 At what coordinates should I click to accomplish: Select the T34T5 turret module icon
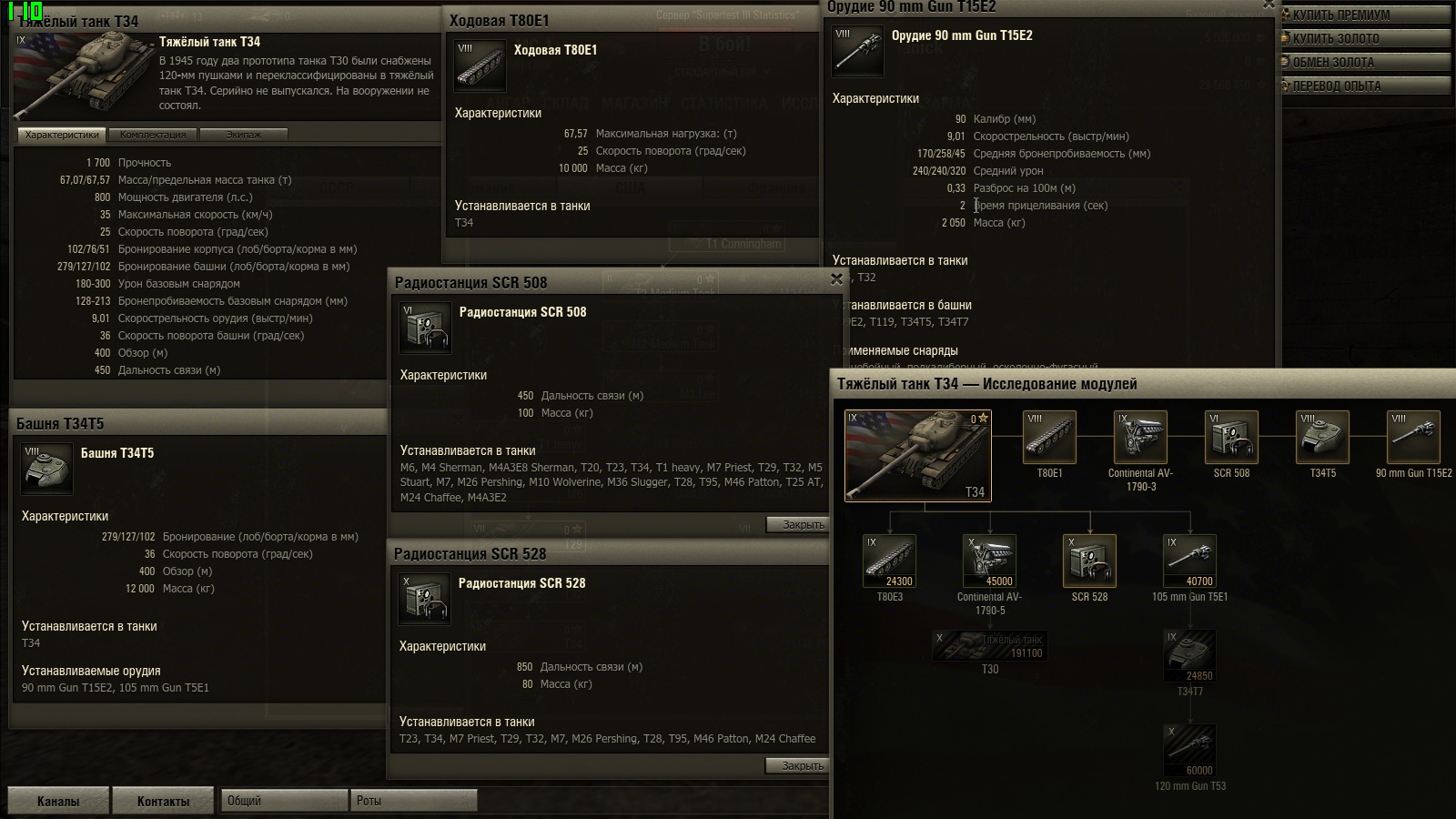[x=1322, y=438]
